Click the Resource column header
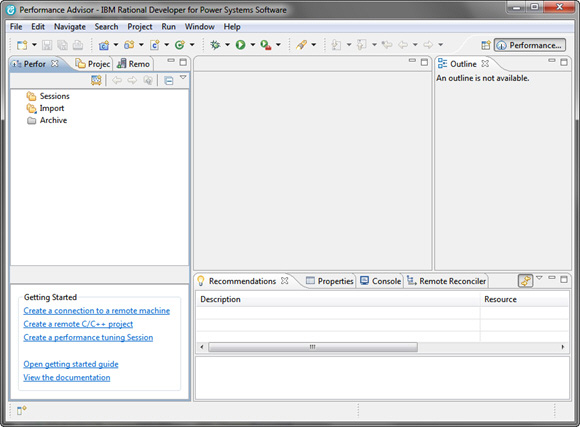The height and width of the screenshot is (427, 580). point(525,299)
